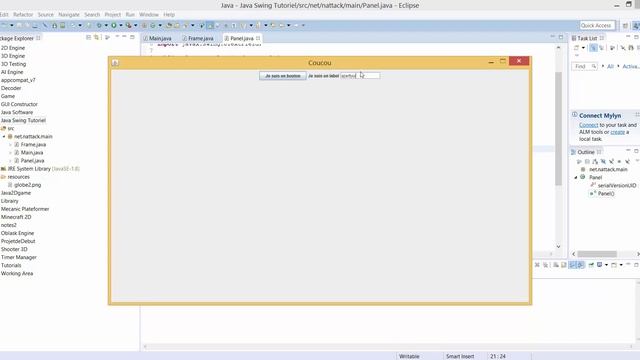640x360 pixels.
Task: Toggle Hide Static Members in Outline
Action: [611, 162]
